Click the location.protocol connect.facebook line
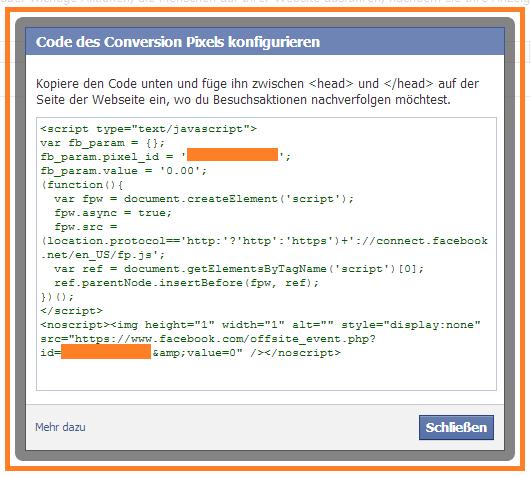This screenshot has height=477, width=531. click(x=264, y=241)
